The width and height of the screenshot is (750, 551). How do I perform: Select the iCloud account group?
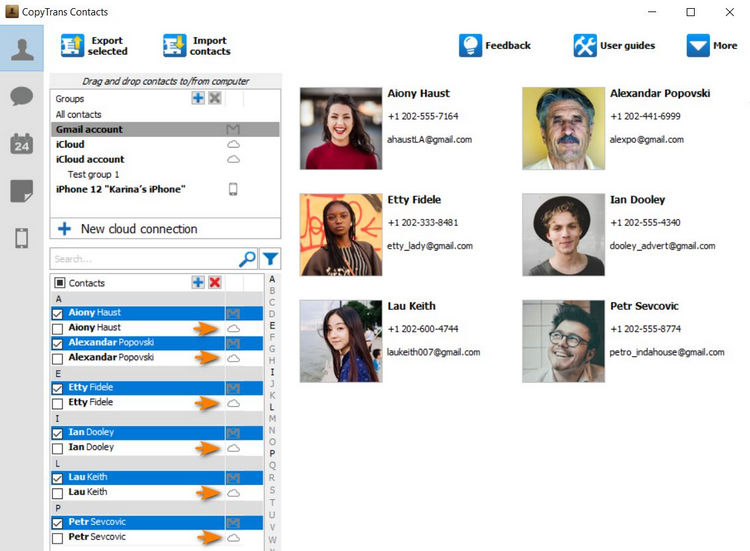[x=165, y=159]
